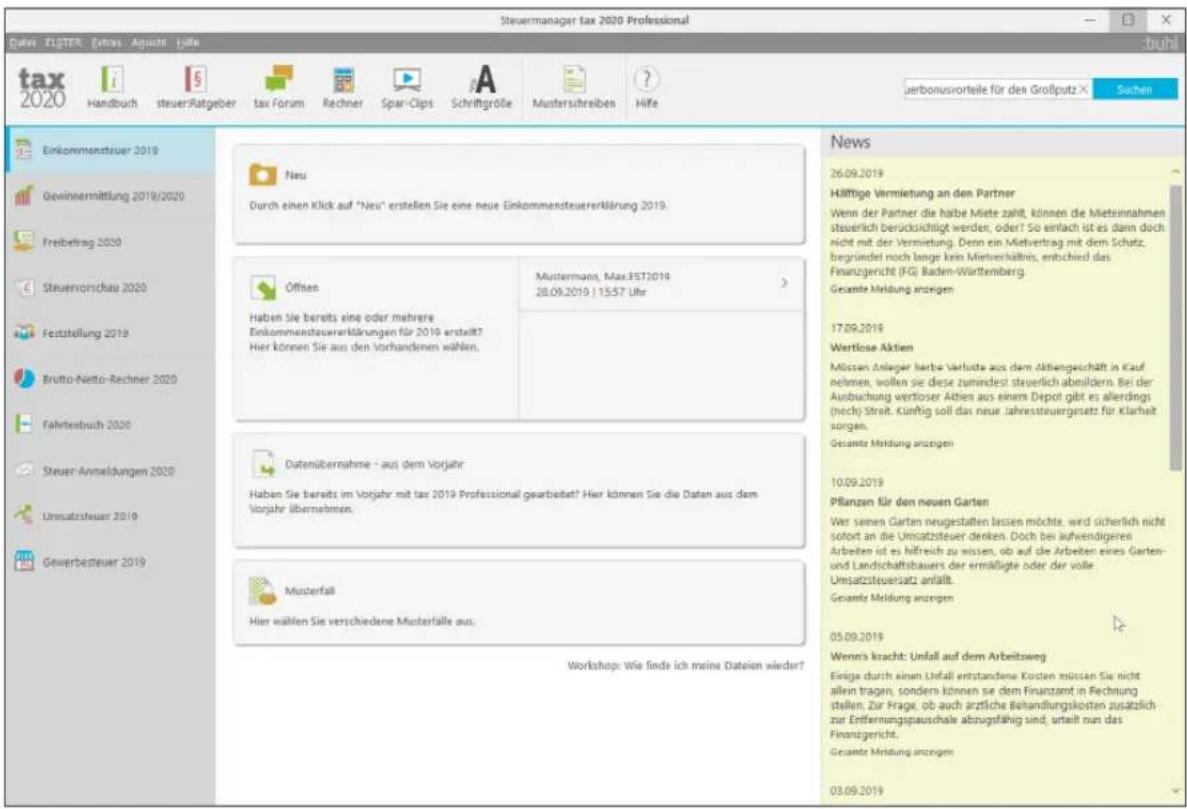
Task: Click the Wertlose Aktien headline
Action: (x=871, y=348)
